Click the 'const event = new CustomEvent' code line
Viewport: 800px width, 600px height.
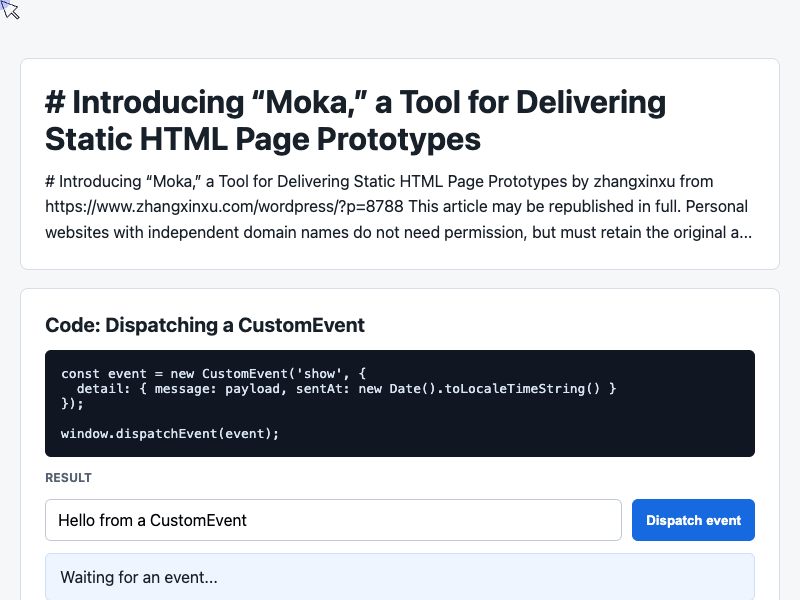pyautogui.click(x=213, y=373)
